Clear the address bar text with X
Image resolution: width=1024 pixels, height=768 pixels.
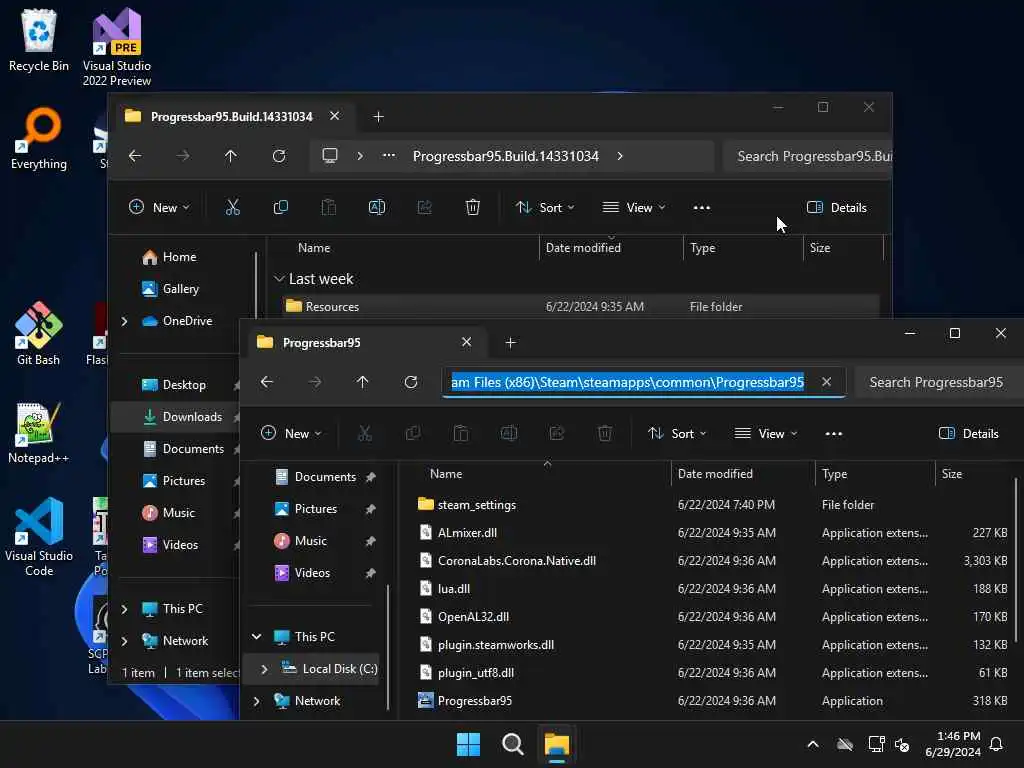827,382
